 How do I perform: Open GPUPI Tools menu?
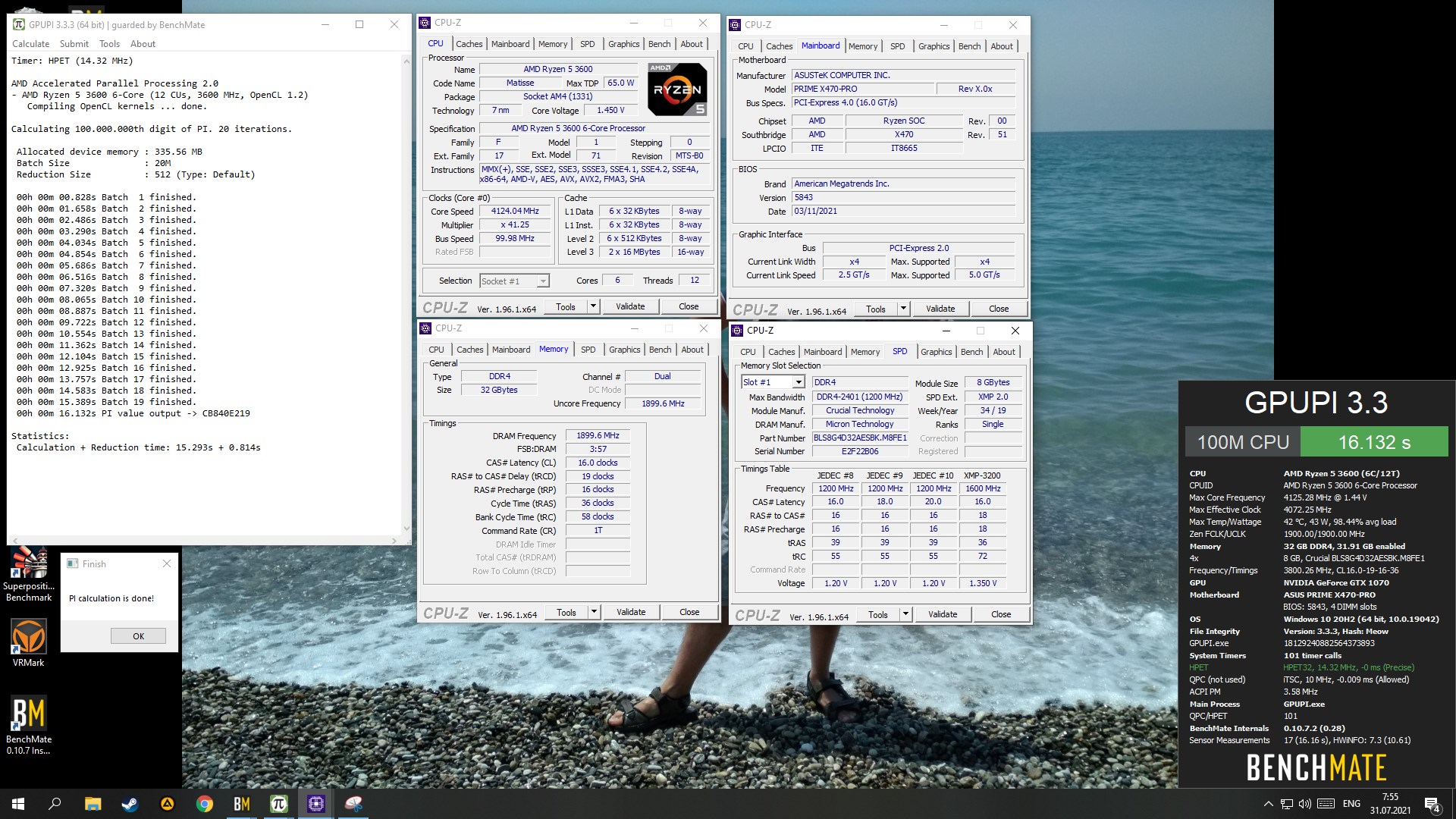click(x=110, y=44)
